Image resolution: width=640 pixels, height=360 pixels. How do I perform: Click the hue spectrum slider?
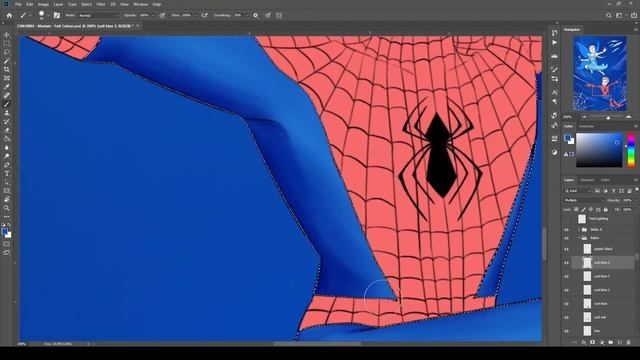[x=631, y=150]
